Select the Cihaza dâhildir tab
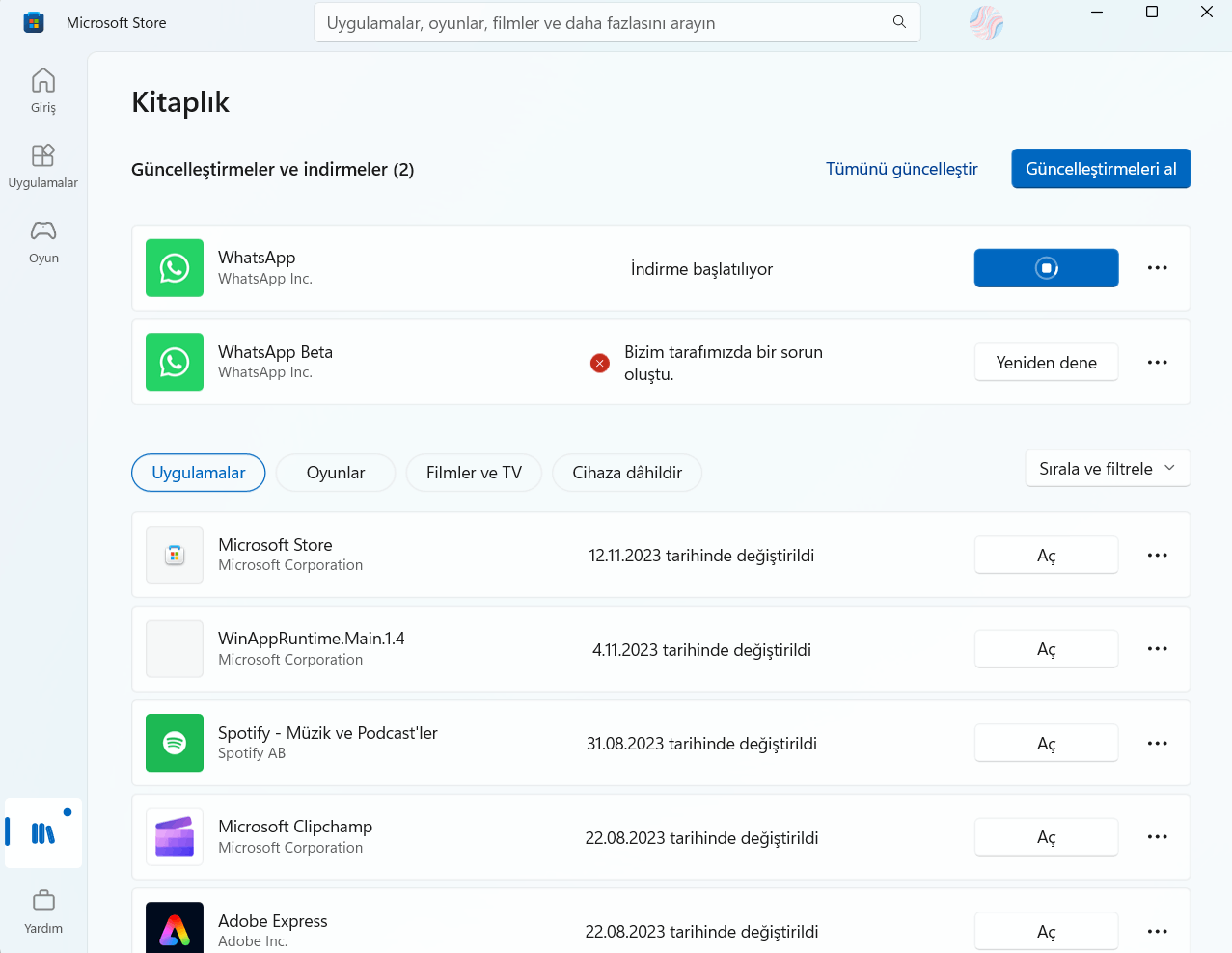Image resolution: width=1232 pixels, height=953 pixels. [627, 473]
